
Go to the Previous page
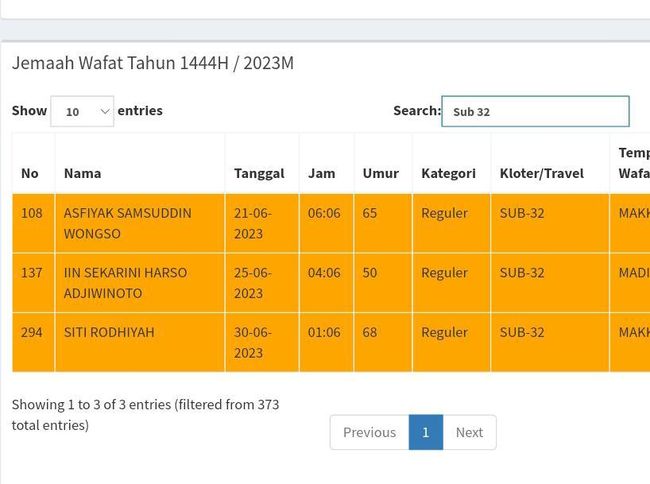pyautogui.click(x=369, y=432)
